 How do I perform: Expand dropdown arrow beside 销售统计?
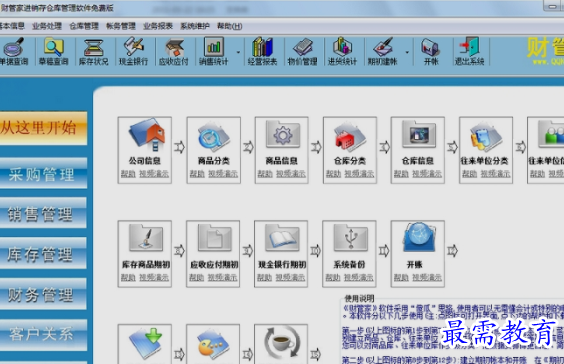click(x=238, y=53)
